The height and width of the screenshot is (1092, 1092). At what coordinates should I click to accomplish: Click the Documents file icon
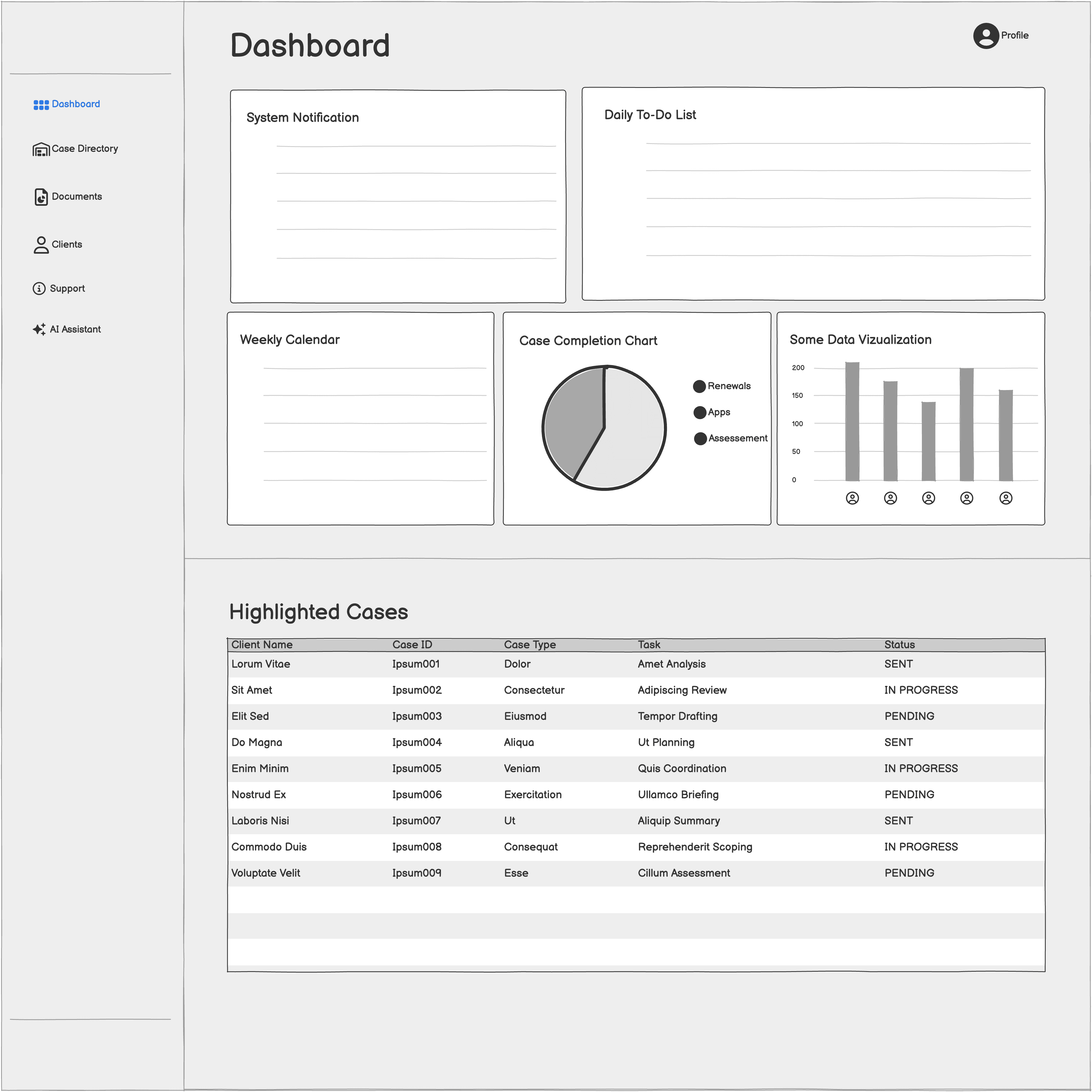click(x=41, y=197)
